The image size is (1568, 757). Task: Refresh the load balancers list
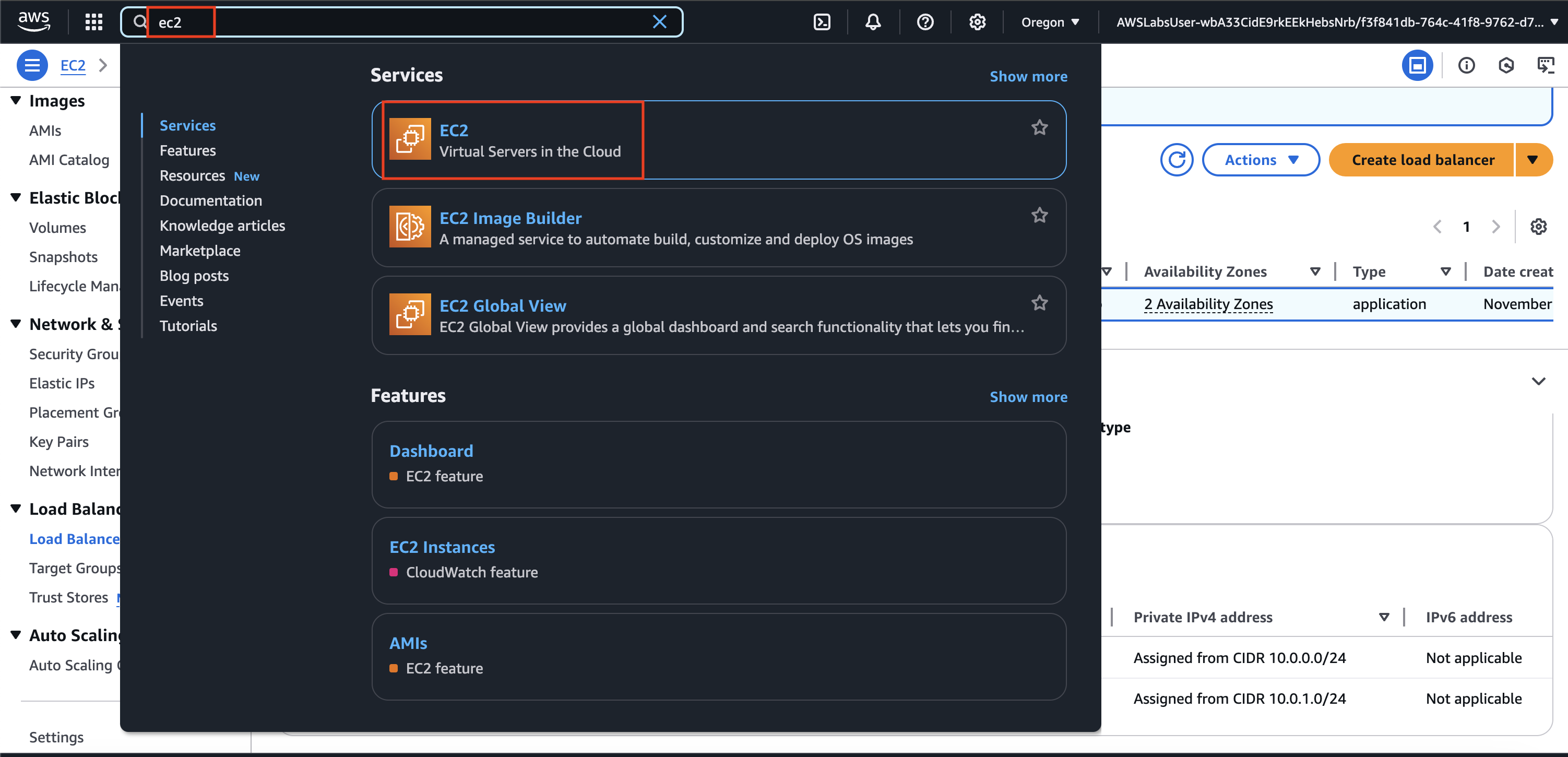(1177, 160)
